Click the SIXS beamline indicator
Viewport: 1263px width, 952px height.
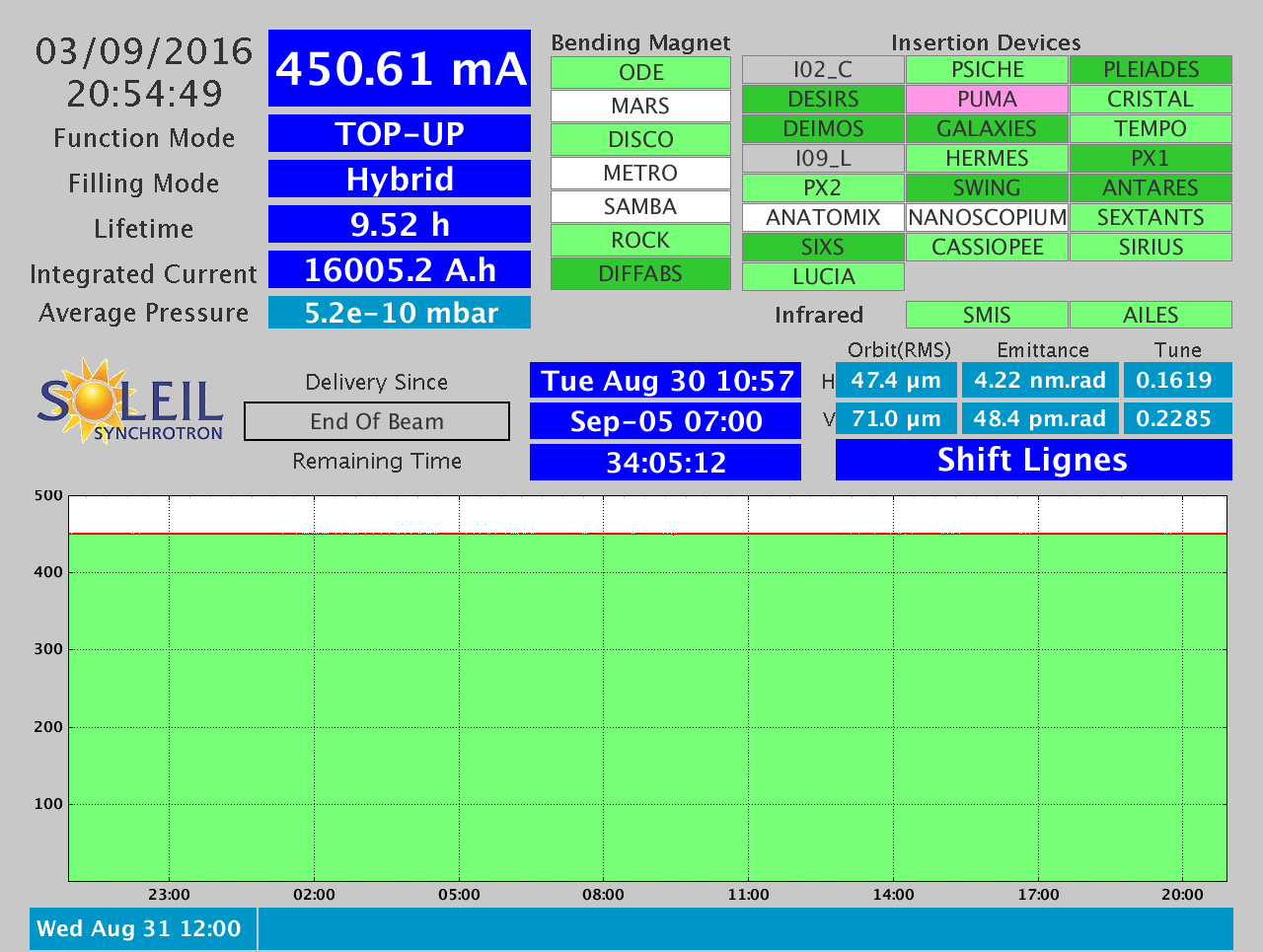(823, 247)
